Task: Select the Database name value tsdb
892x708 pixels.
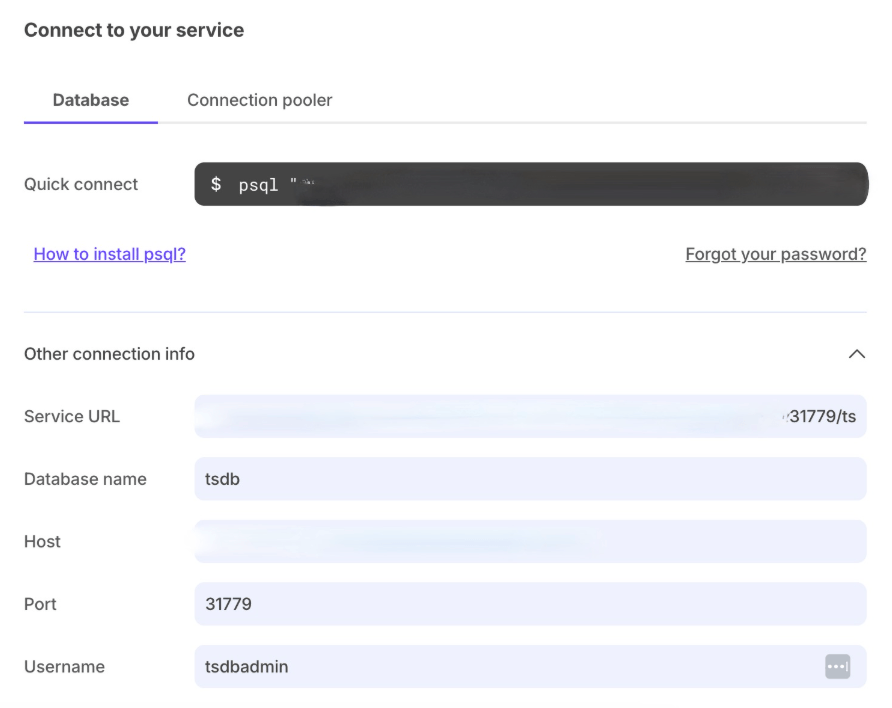Action: pyautogui.click(x=222, y=478)
